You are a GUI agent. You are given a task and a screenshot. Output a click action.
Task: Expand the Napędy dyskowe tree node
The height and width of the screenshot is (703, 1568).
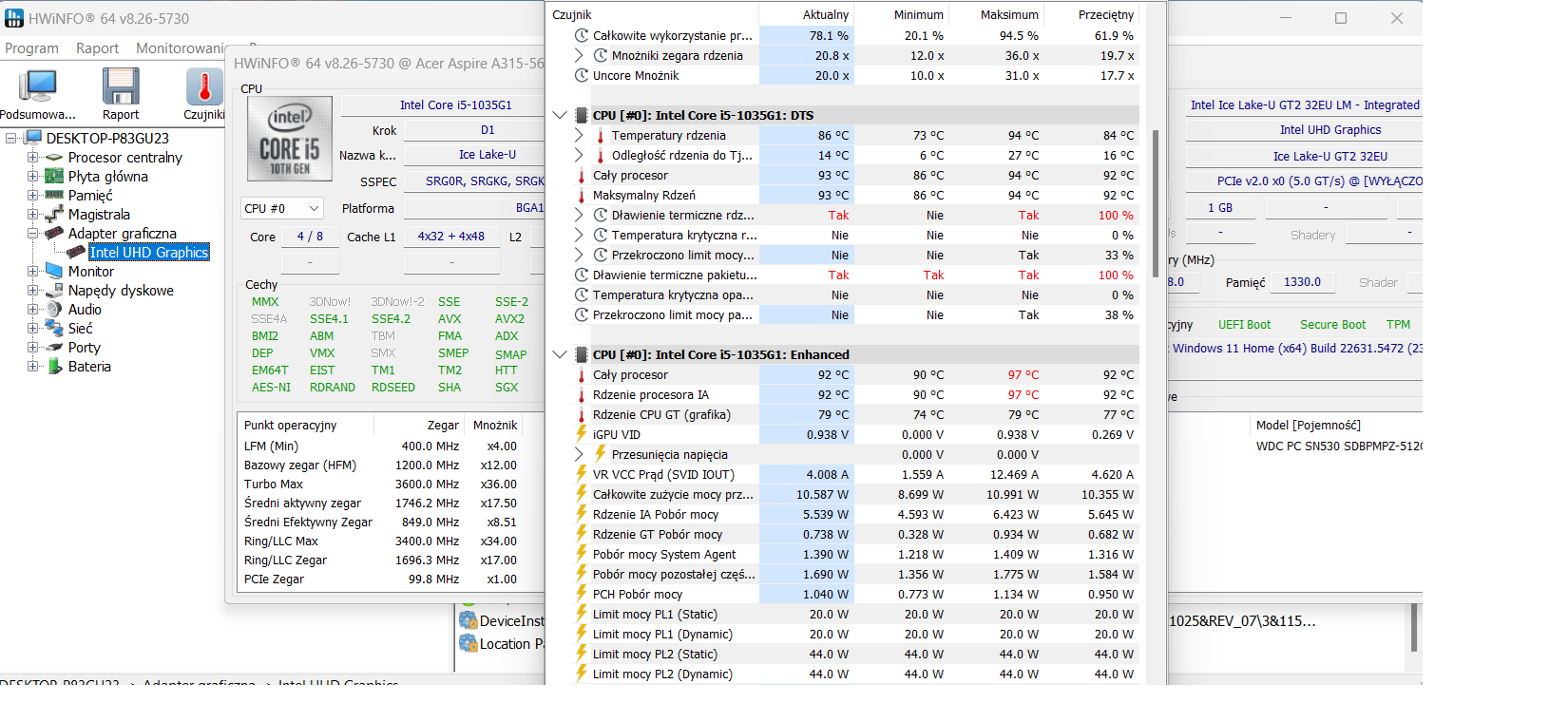coord(32,291)
